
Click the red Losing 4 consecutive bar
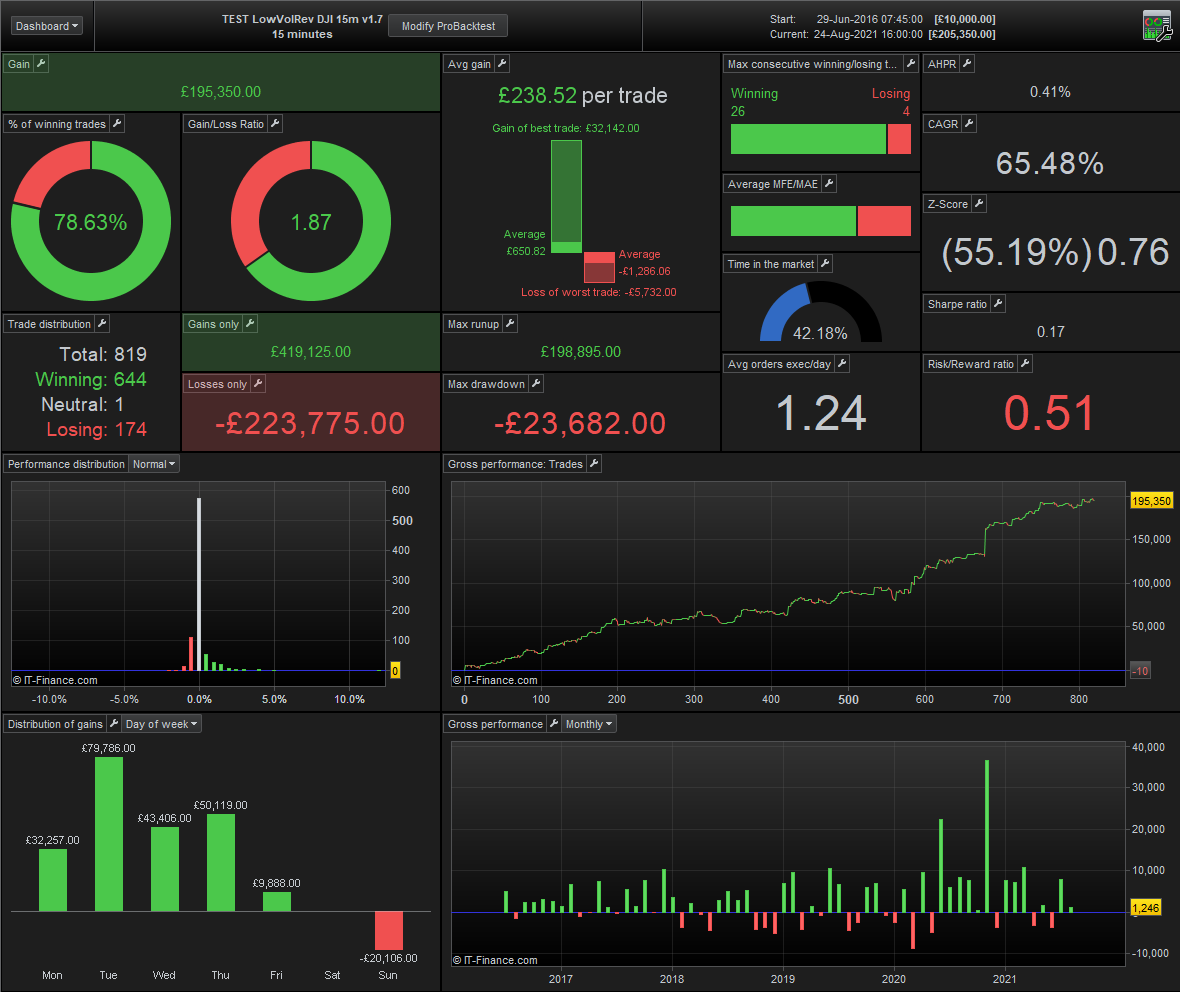[899, 139]
